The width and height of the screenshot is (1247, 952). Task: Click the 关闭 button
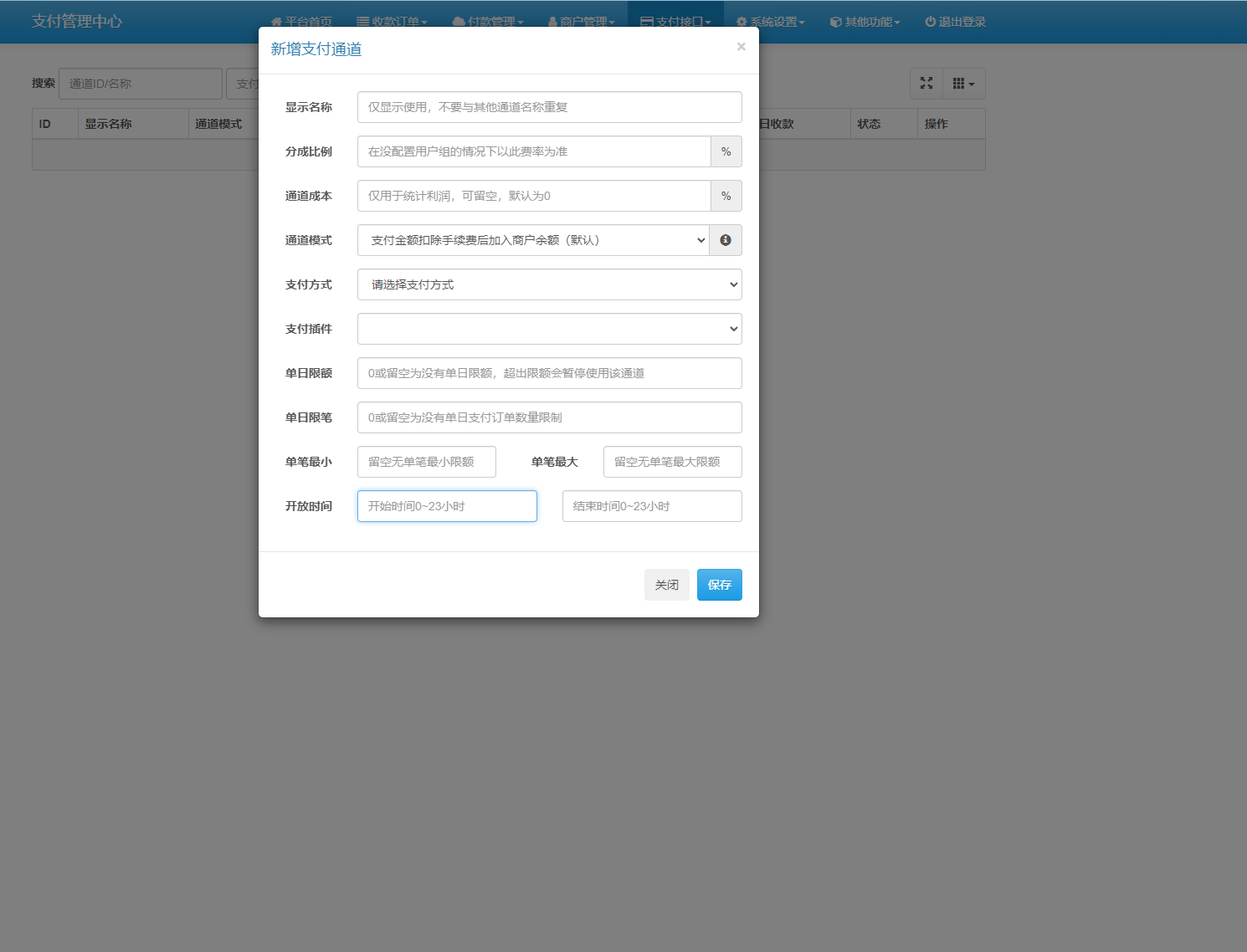click(666, 585)
